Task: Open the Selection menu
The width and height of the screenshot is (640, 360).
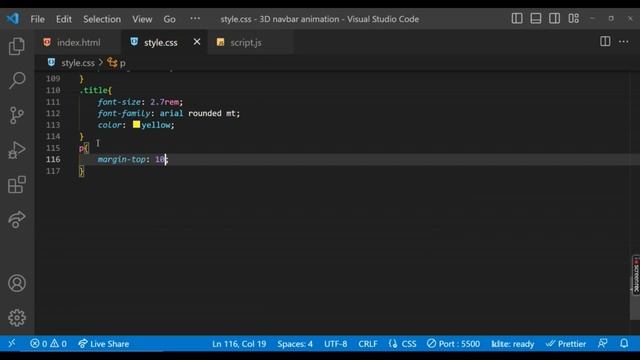Action: point(102,19)
